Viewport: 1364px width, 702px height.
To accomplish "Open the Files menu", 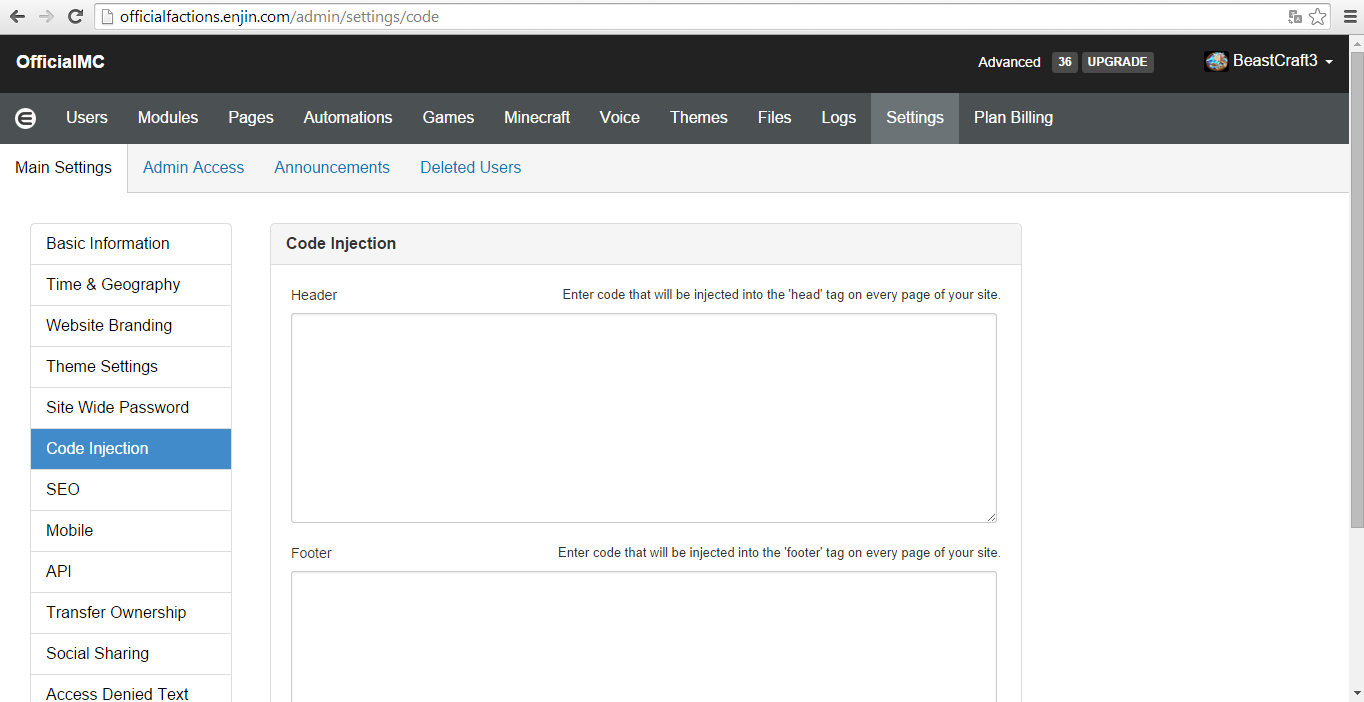I will [775, 118].
